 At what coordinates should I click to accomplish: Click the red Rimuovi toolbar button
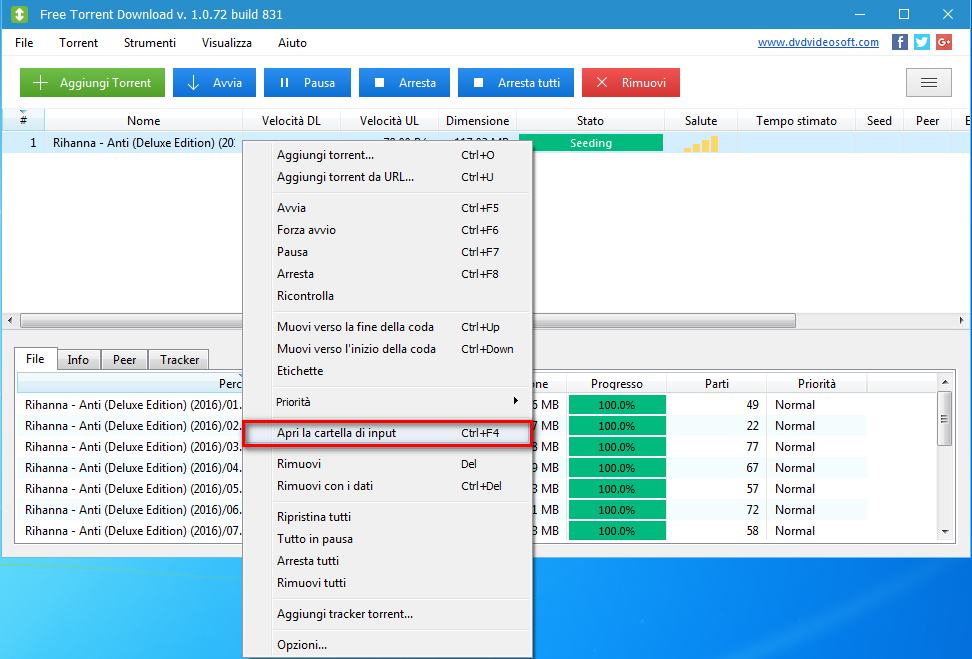631,82
